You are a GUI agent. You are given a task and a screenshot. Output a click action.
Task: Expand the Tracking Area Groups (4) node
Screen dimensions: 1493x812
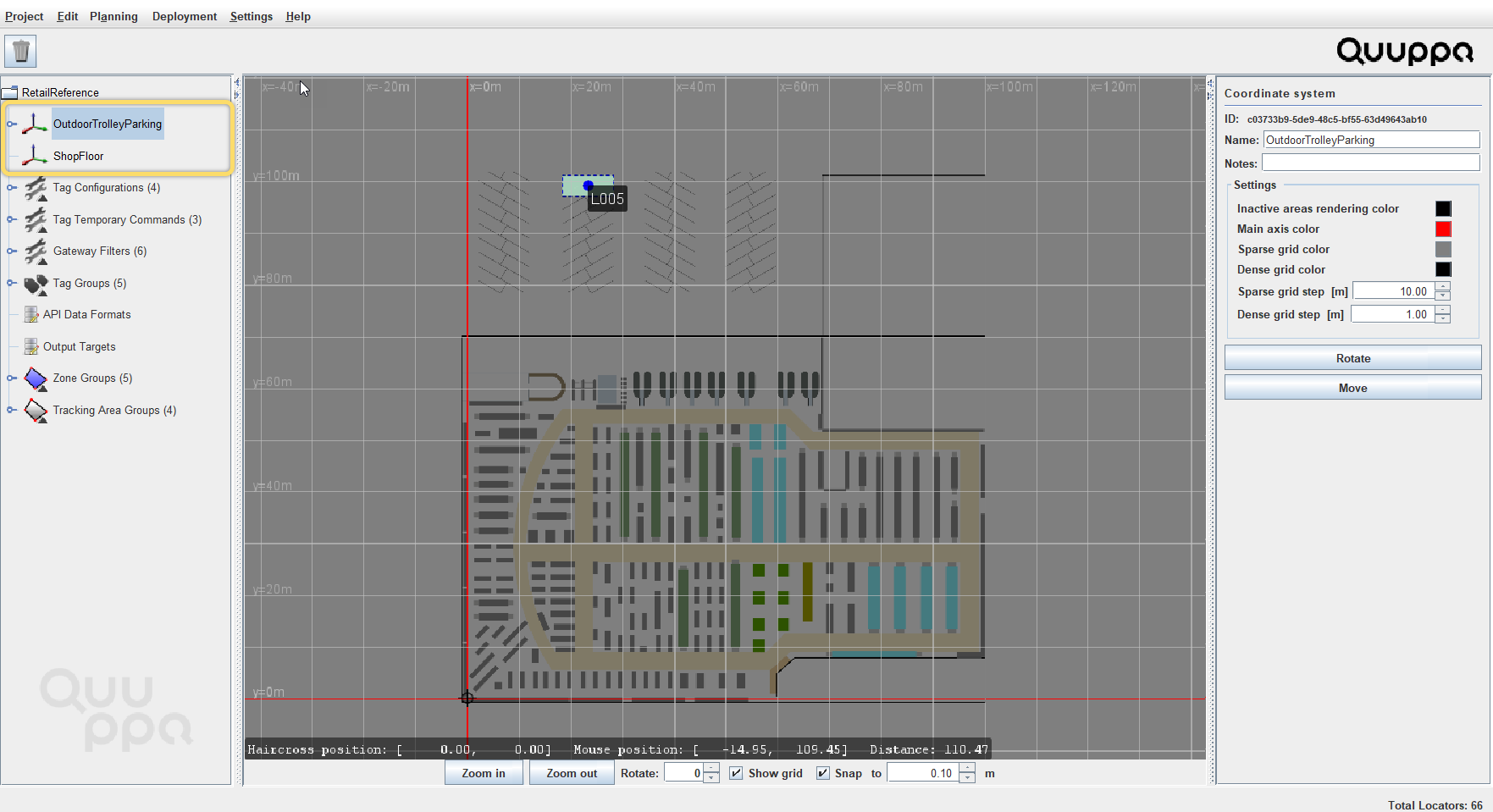12,411
